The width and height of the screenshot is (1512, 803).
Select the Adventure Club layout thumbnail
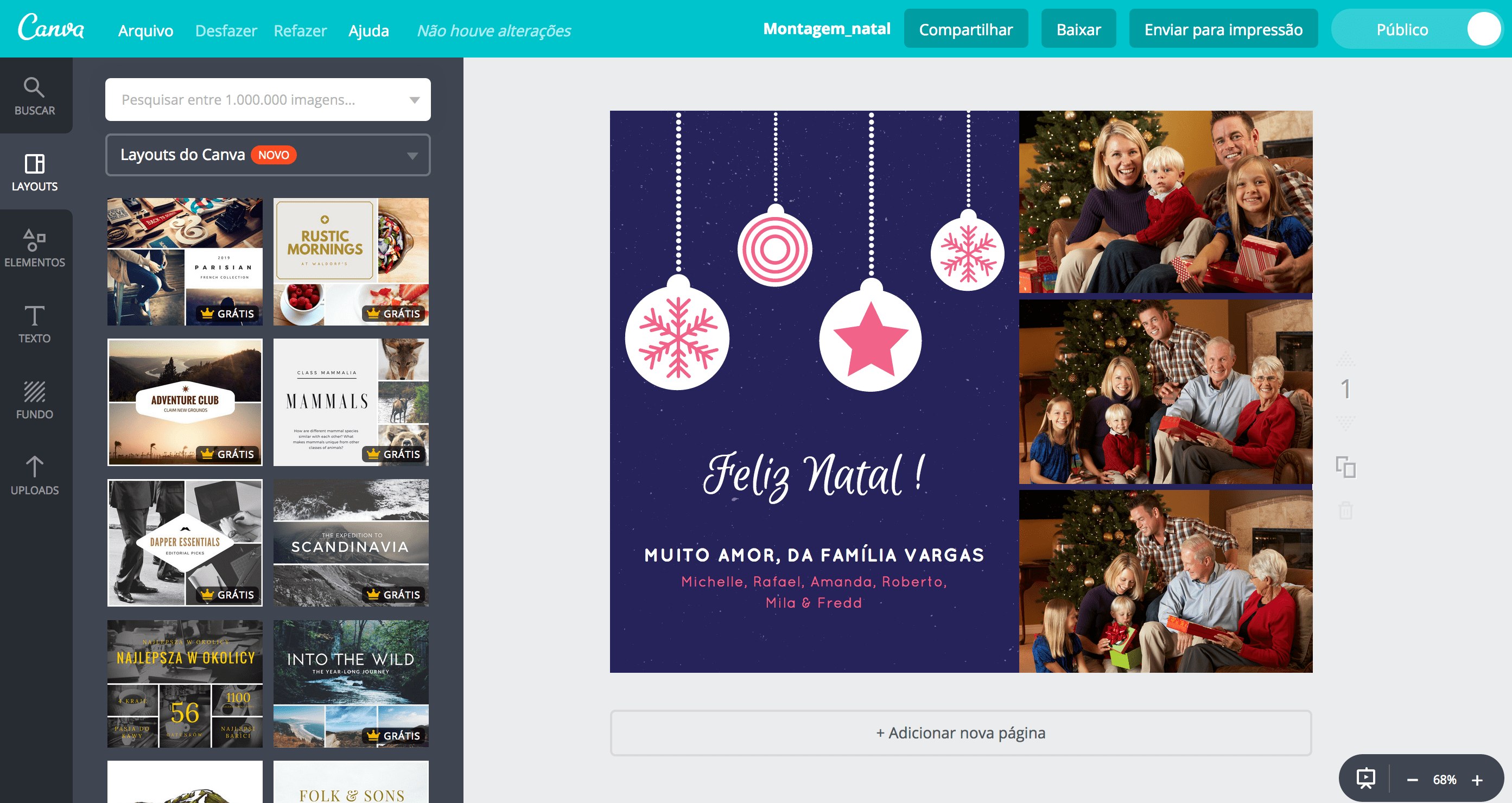click(185, 402)
